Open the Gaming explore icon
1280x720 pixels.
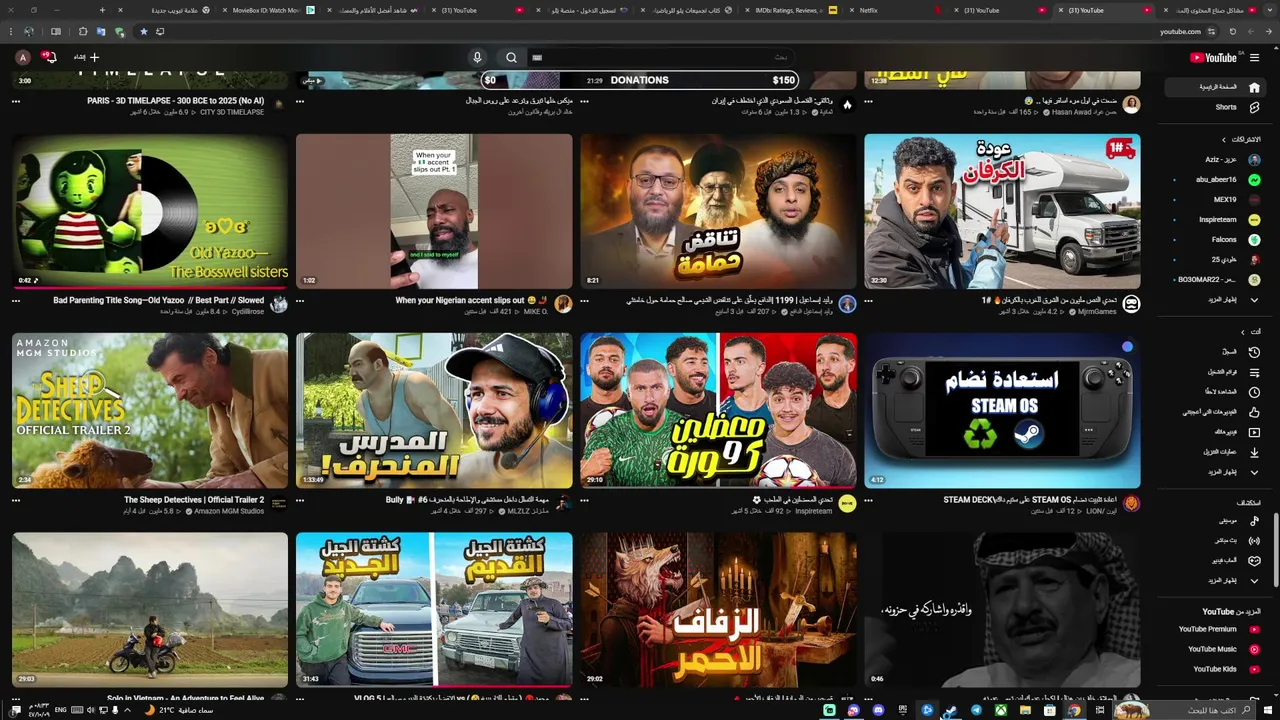pos(1254,560)
